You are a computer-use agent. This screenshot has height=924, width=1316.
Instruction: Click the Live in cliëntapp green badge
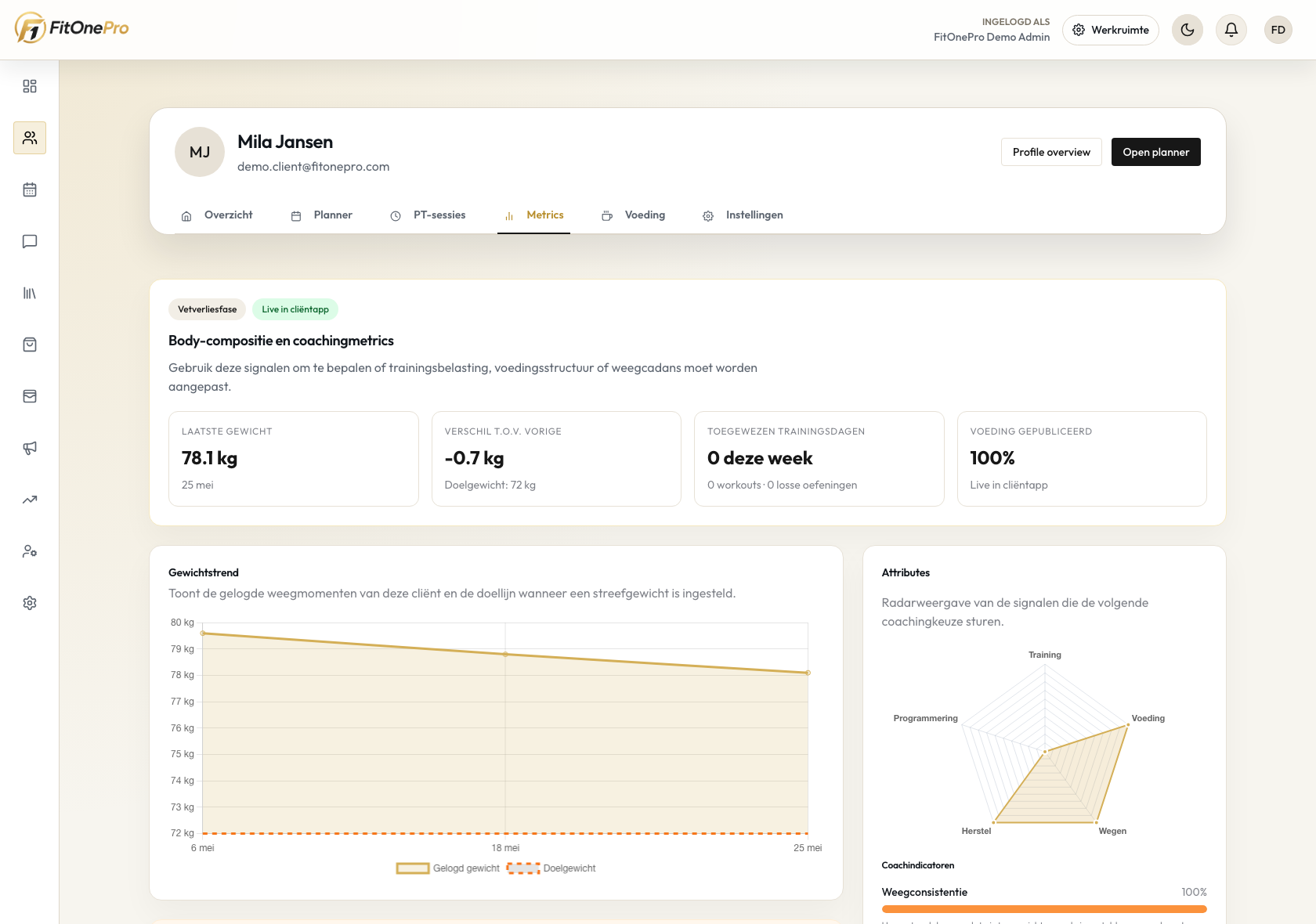click(x=295, y=309)
